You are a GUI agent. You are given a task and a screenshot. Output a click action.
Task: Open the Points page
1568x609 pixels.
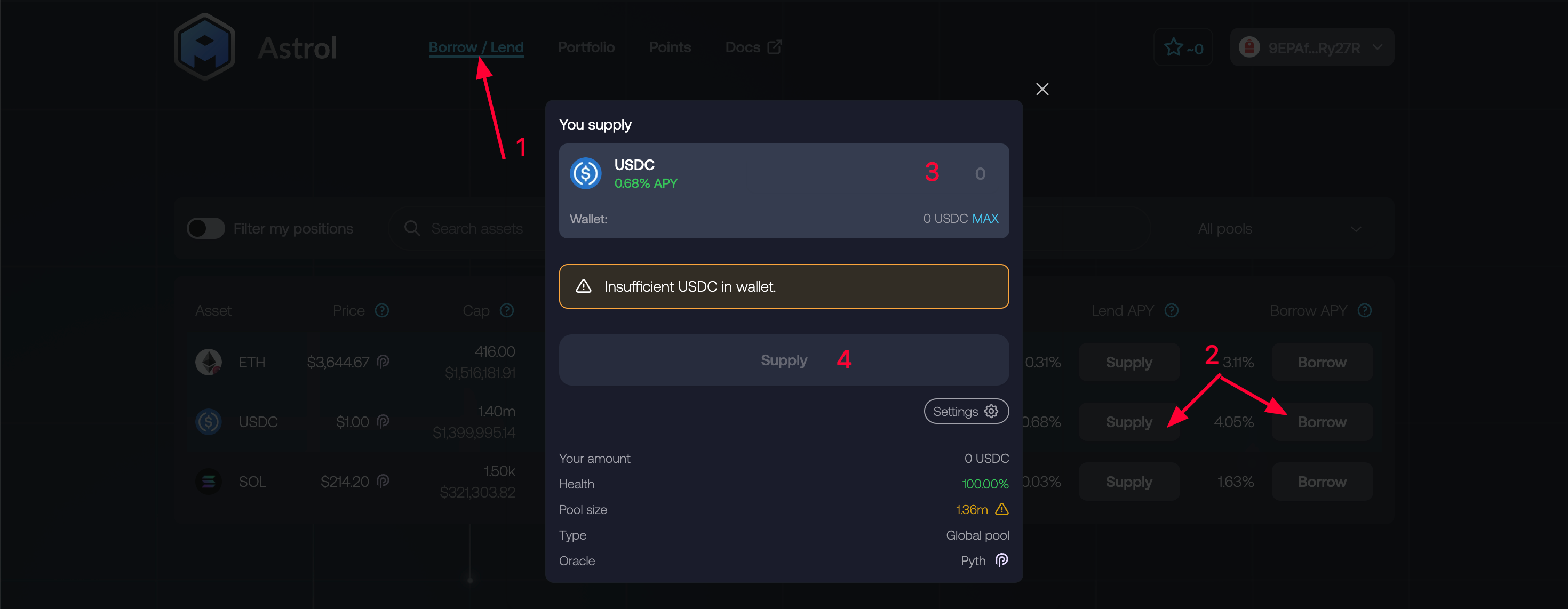point(670,47)
